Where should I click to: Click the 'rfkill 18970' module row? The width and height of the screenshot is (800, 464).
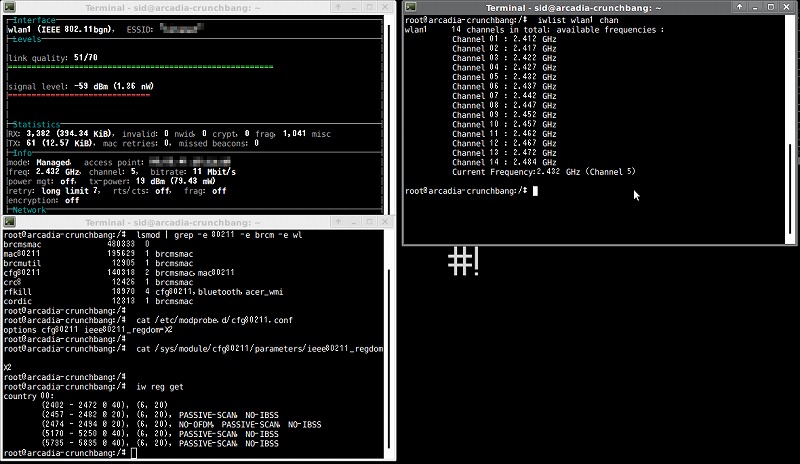point(143,292)
